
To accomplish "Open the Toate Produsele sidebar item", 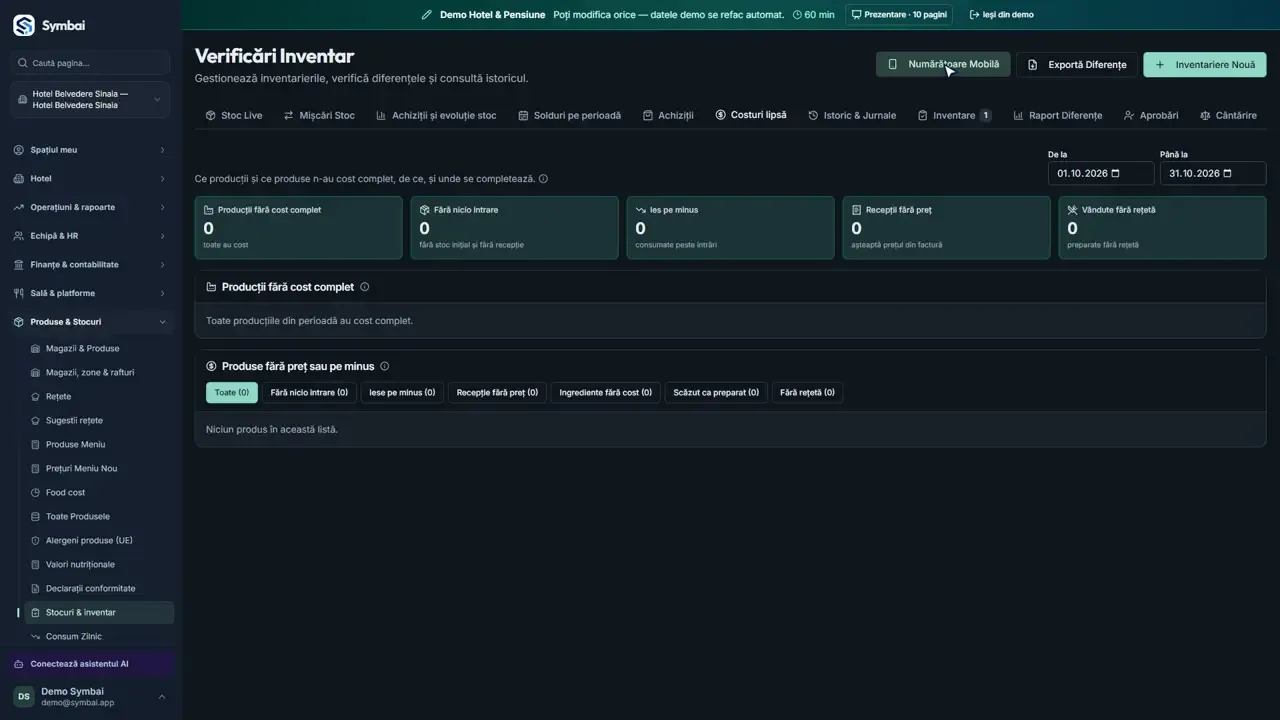I will coord(99,517).
